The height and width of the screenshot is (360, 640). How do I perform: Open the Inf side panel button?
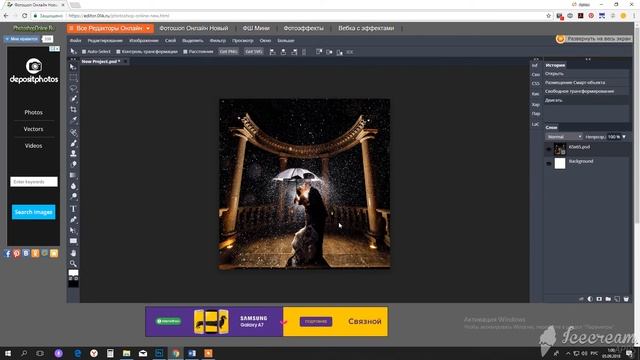coord(535,65)
